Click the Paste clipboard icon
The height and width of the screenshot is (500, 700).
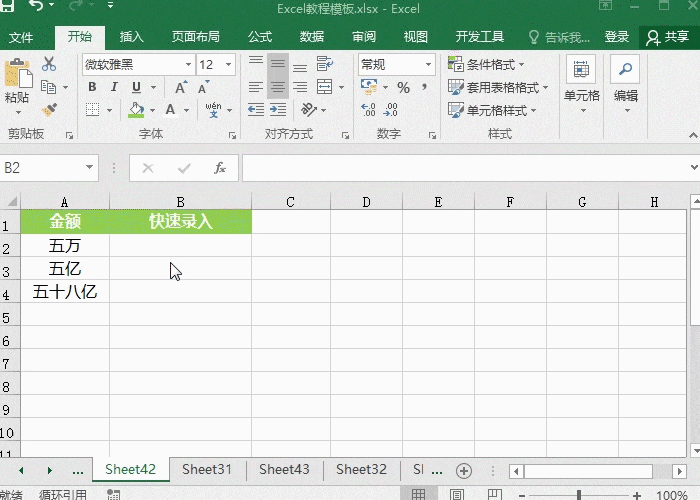18,74
